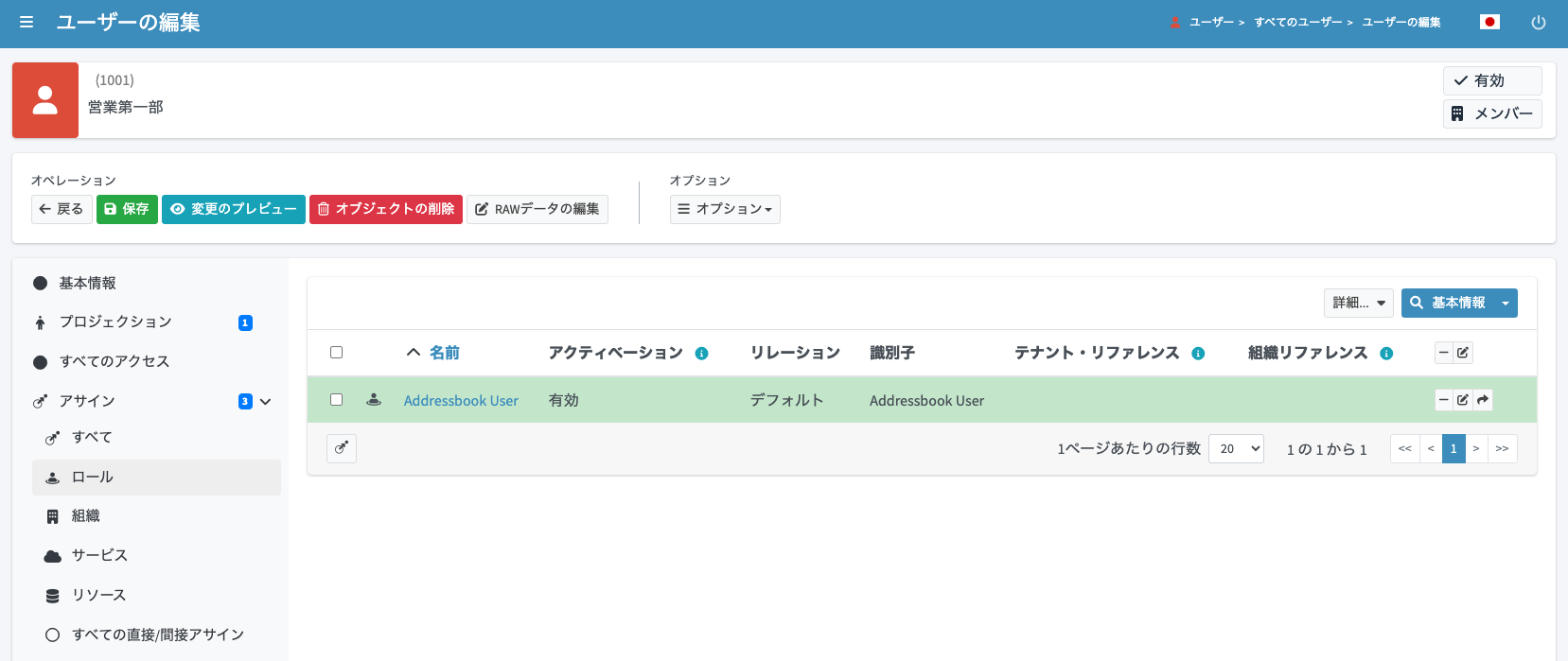Click info icon next to アクティベーション
1568x661 pixels.
tap(701, 354)
